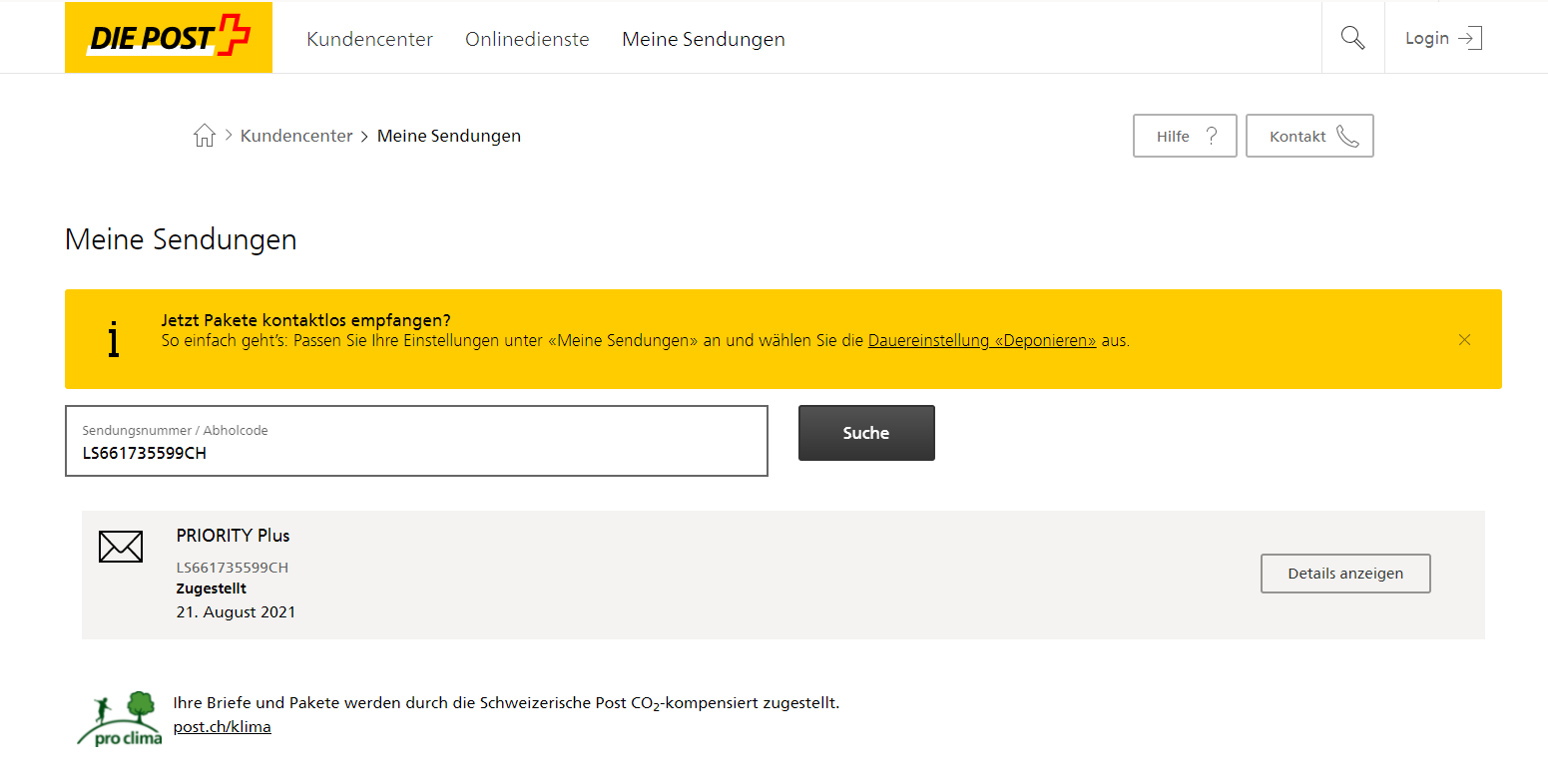Select Meine Sendungen in the top navigation
Viewport: 1548px width, 784px height.
click(703, 39)
